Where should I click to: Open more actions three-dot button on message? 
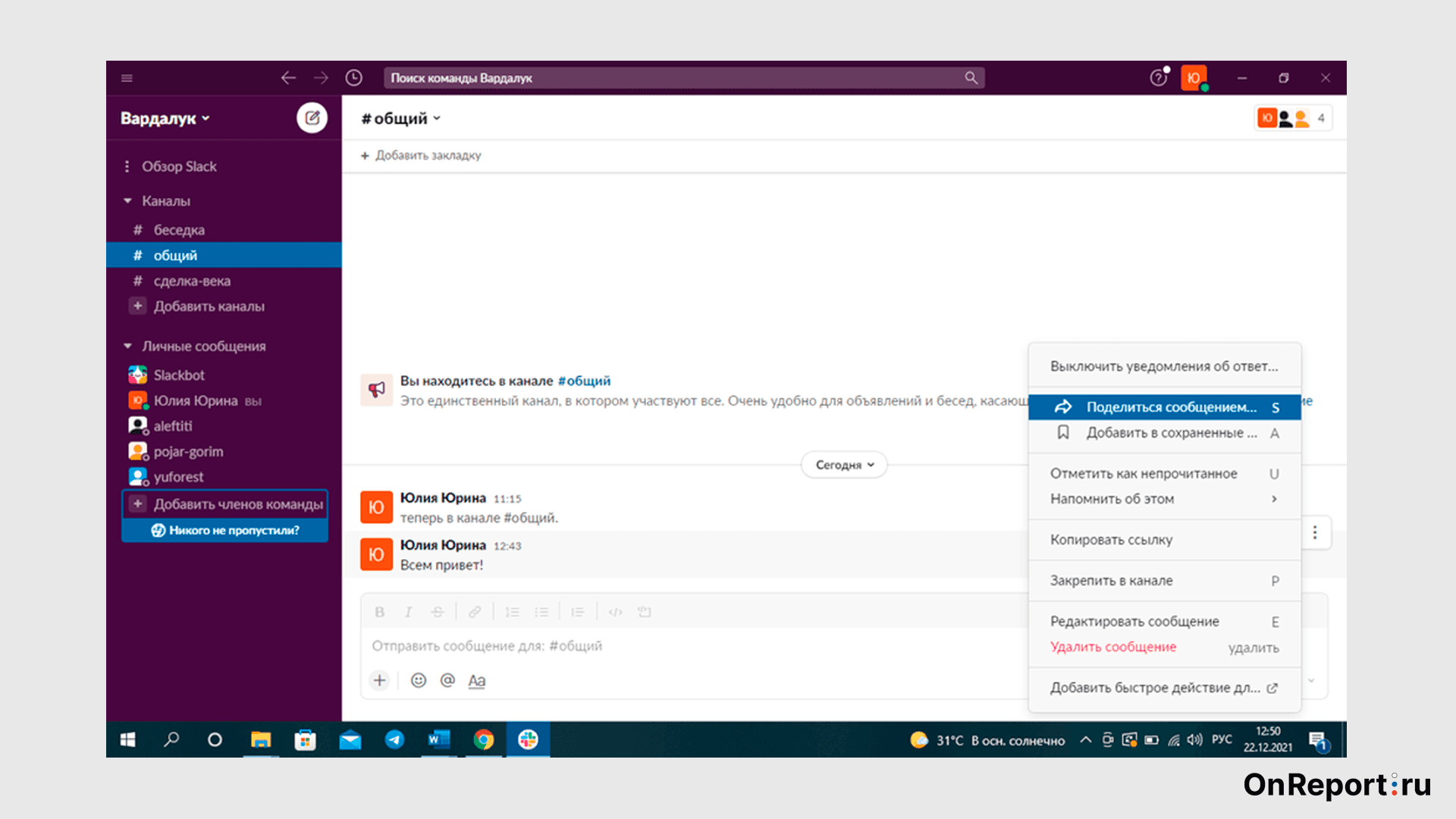1315,533
